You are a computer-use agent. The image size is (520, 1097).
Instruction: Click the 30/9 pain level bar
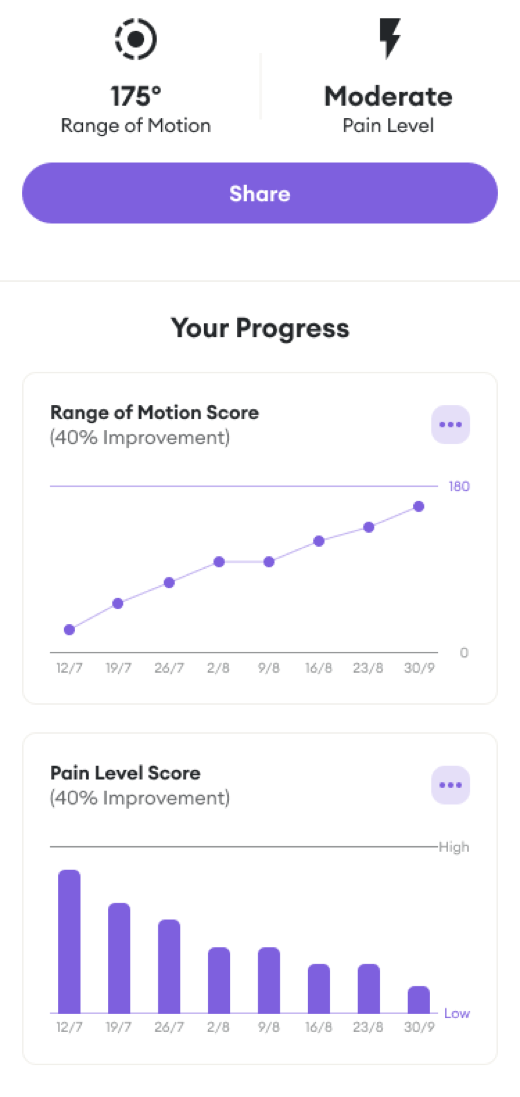tap(419, 1000)
